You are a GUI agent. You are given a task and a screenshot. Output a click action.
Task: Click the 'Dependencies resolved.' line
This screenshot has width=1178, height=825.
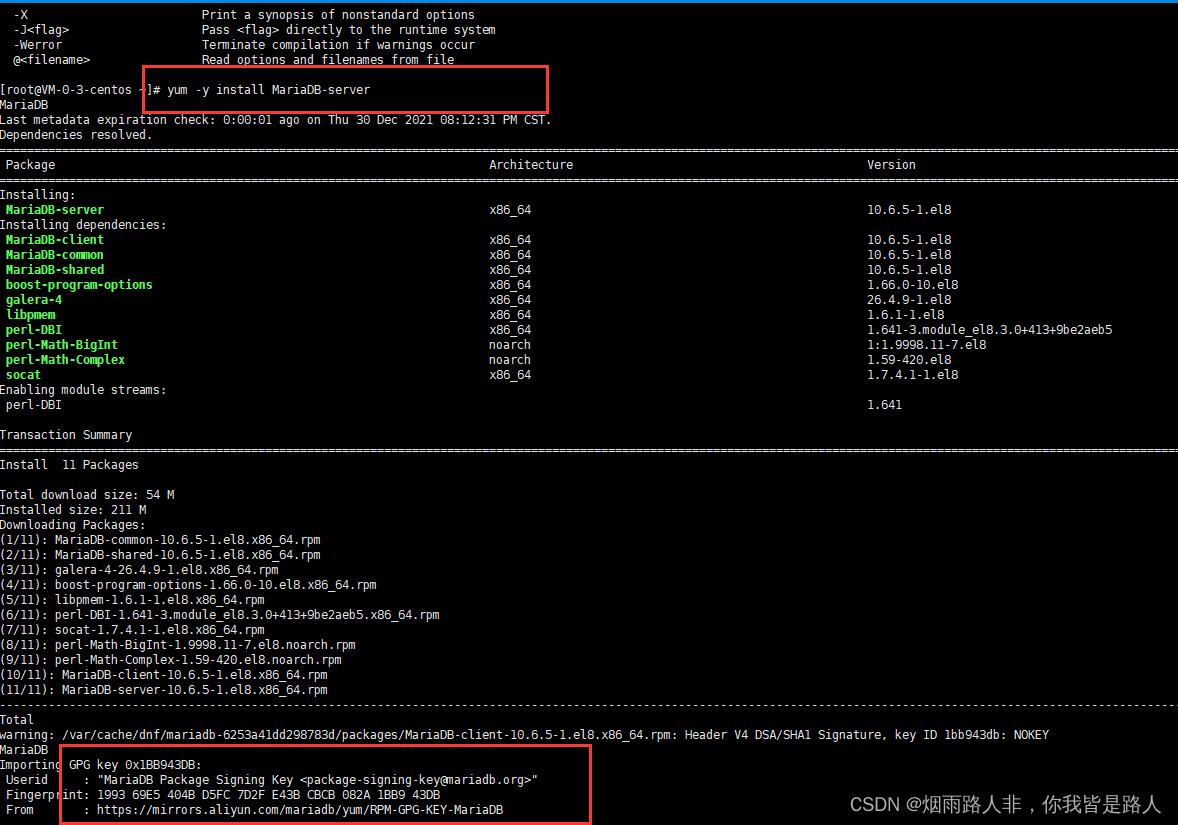click(x=76, y=134)
